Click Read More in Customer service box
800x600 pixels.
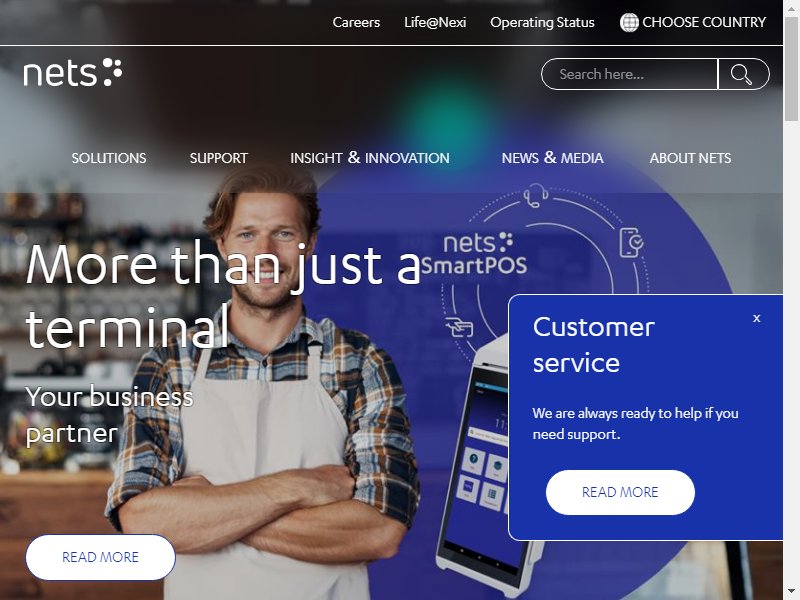click(x=620, y=492)
